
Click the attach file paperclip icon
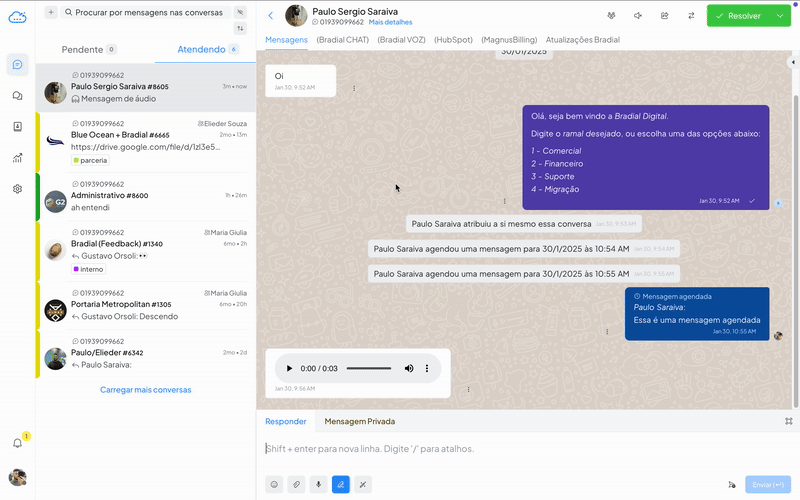296,484
